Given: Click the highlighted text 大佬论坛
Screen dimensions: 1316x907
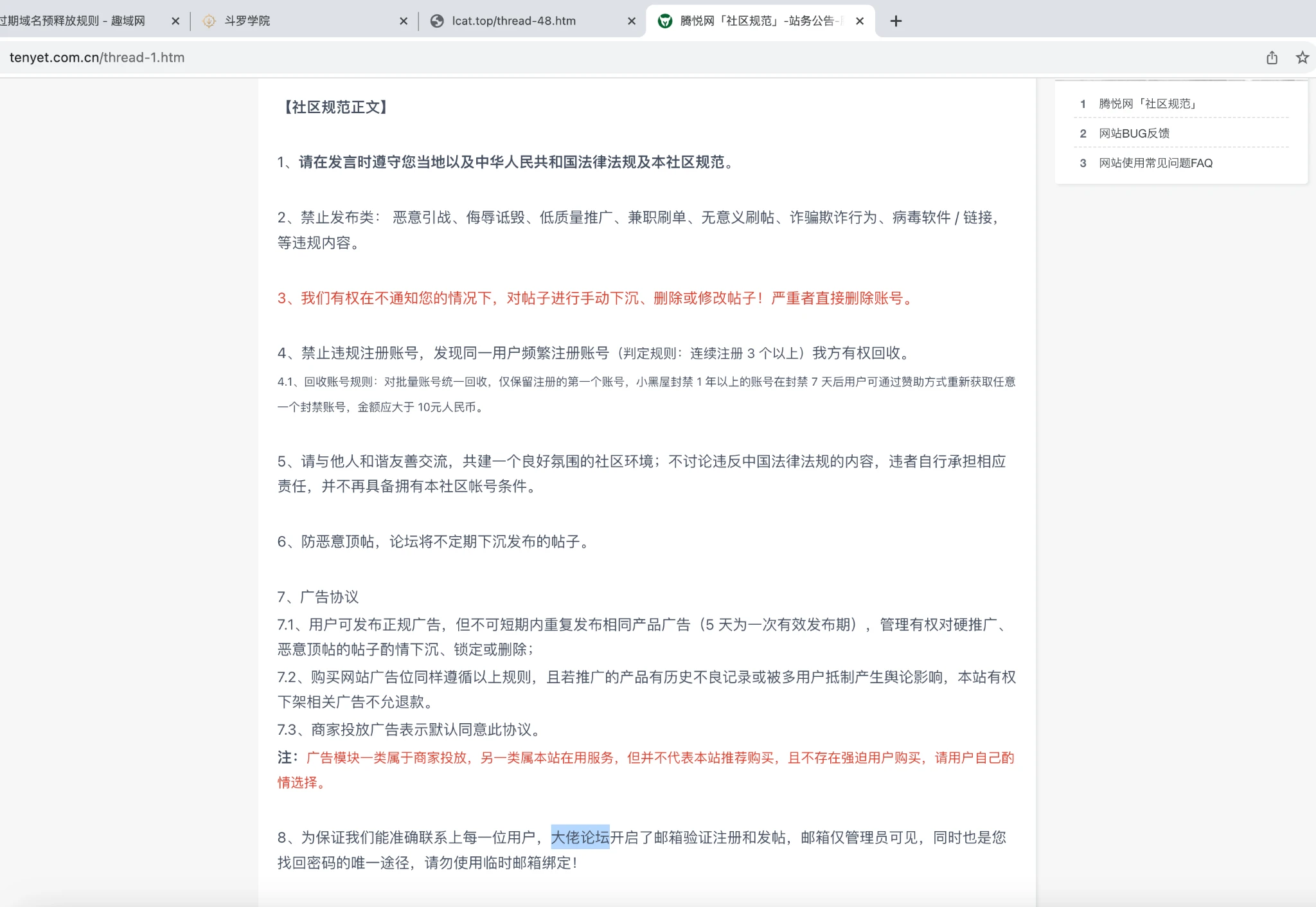Looking at the screenshot, I should pos(580,837).
